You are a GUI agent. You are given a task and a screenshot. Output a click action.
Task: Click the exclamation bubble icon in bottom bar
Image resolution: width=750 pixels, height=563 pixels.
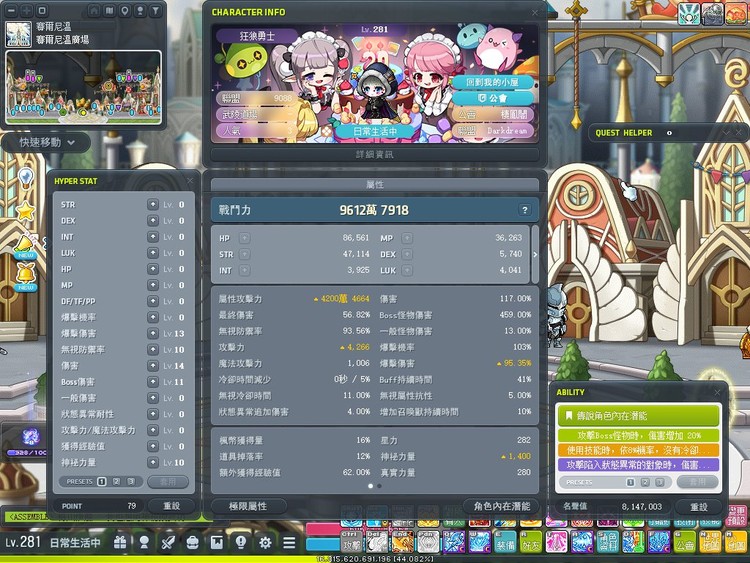[241, 542]
